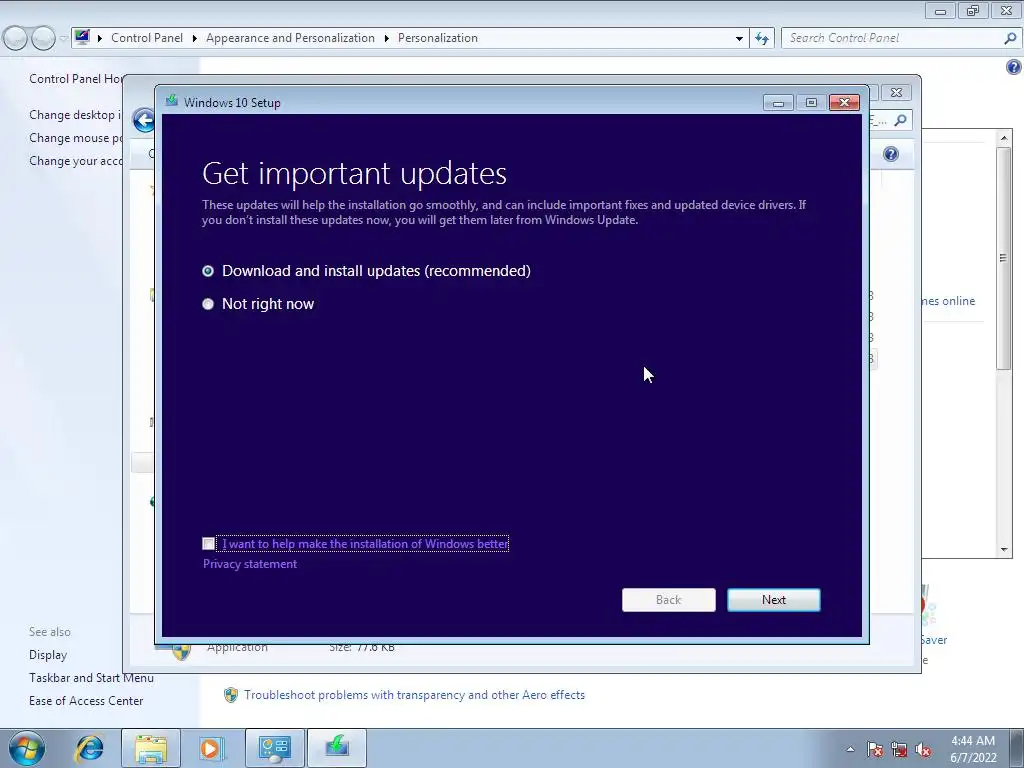
Task: Click the muted volume speaker tray icon
Action: [923, 750]
